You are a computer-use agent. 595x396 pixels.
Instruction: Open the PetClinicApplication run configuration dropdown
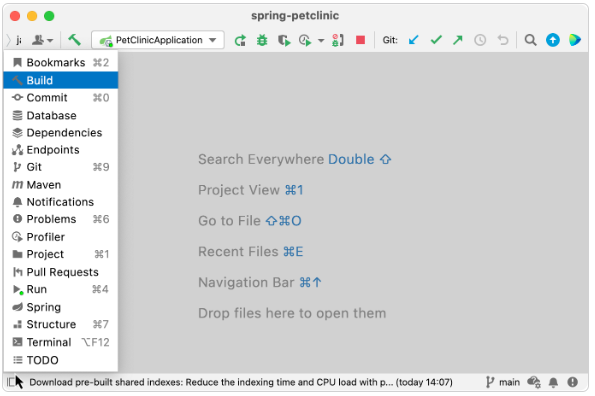(158, 40)
